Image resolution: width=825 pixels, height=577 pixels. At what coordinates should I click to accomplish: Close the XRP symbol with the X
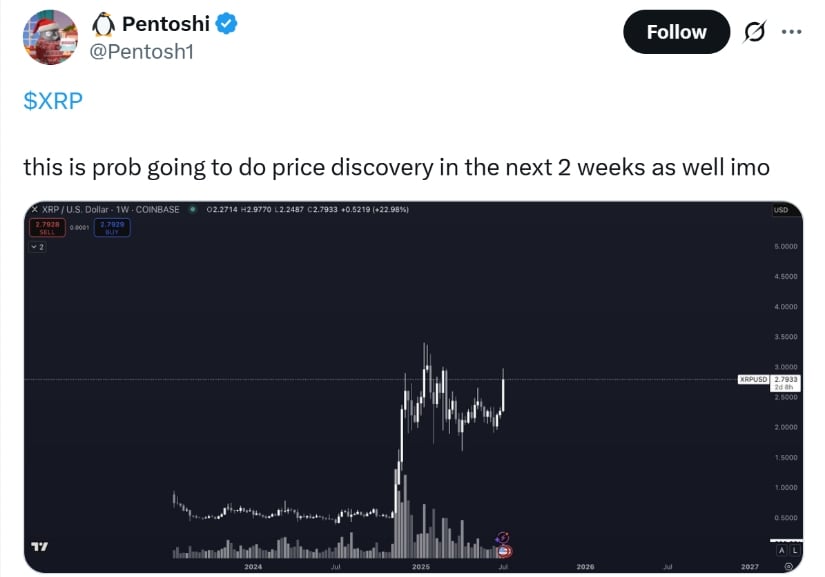click(35, 209)
